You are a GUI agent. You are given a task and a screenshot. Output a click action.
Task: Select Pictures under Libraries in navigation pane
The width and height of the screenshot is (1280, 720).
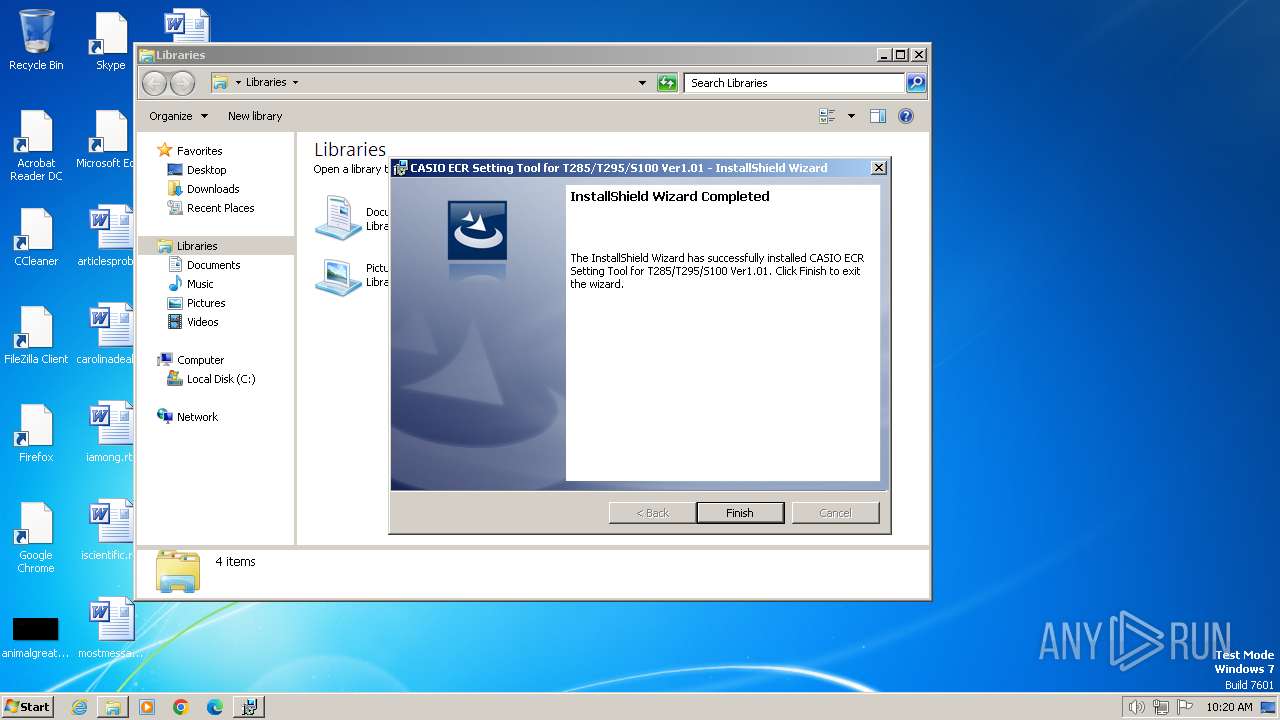[x=206, y=303]
